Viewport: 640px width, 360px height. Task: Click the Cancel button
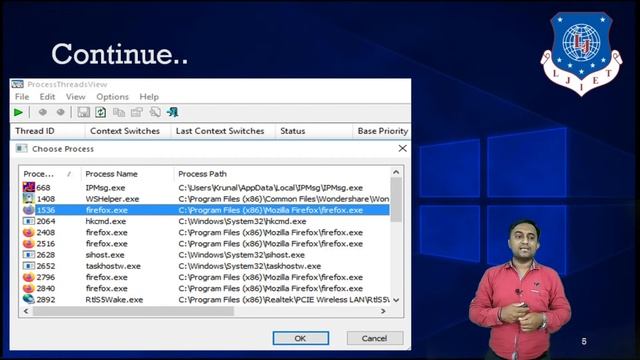(375, 338)
